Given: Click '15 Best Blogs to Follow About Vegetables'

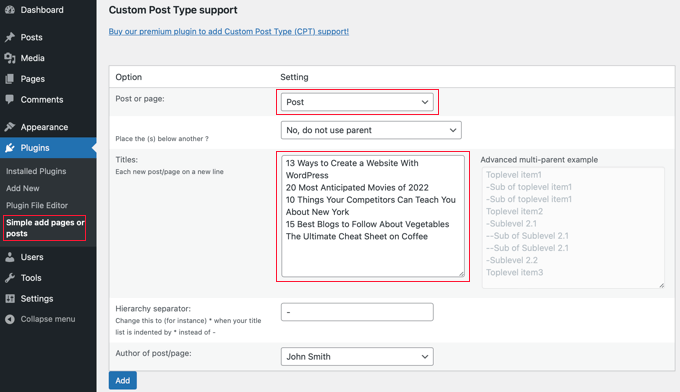Looking at the screenshot, I should pyautogui.click(x=367, y=224).
